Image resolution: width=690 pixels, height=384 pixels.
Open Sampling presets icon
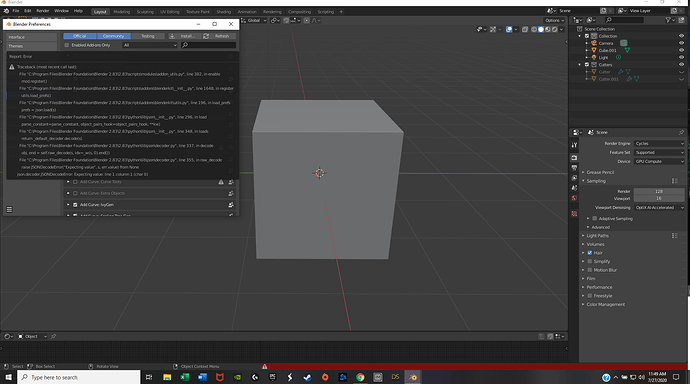(674, 181)
